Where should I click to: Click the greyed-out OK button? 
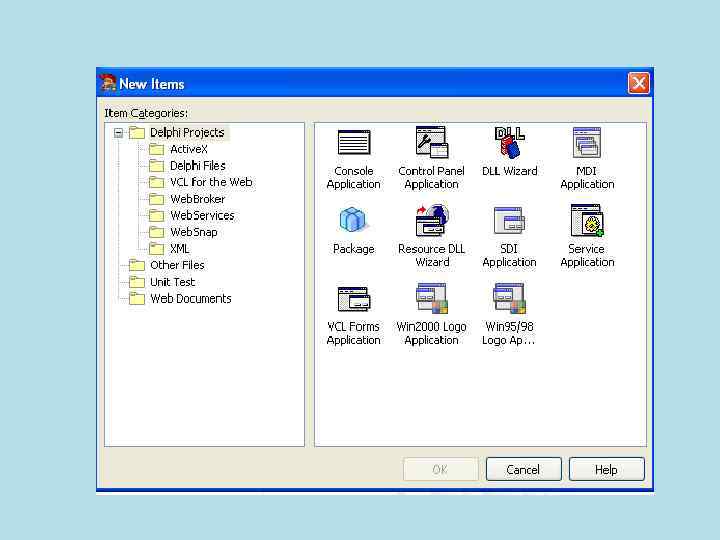click(x=440, y=469)
